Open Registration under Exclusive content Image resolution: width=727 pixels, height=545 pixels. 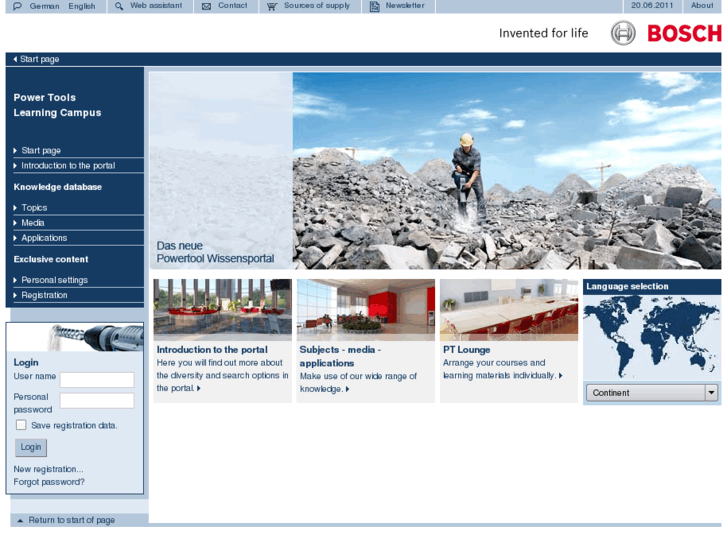[x=44, y=295]
